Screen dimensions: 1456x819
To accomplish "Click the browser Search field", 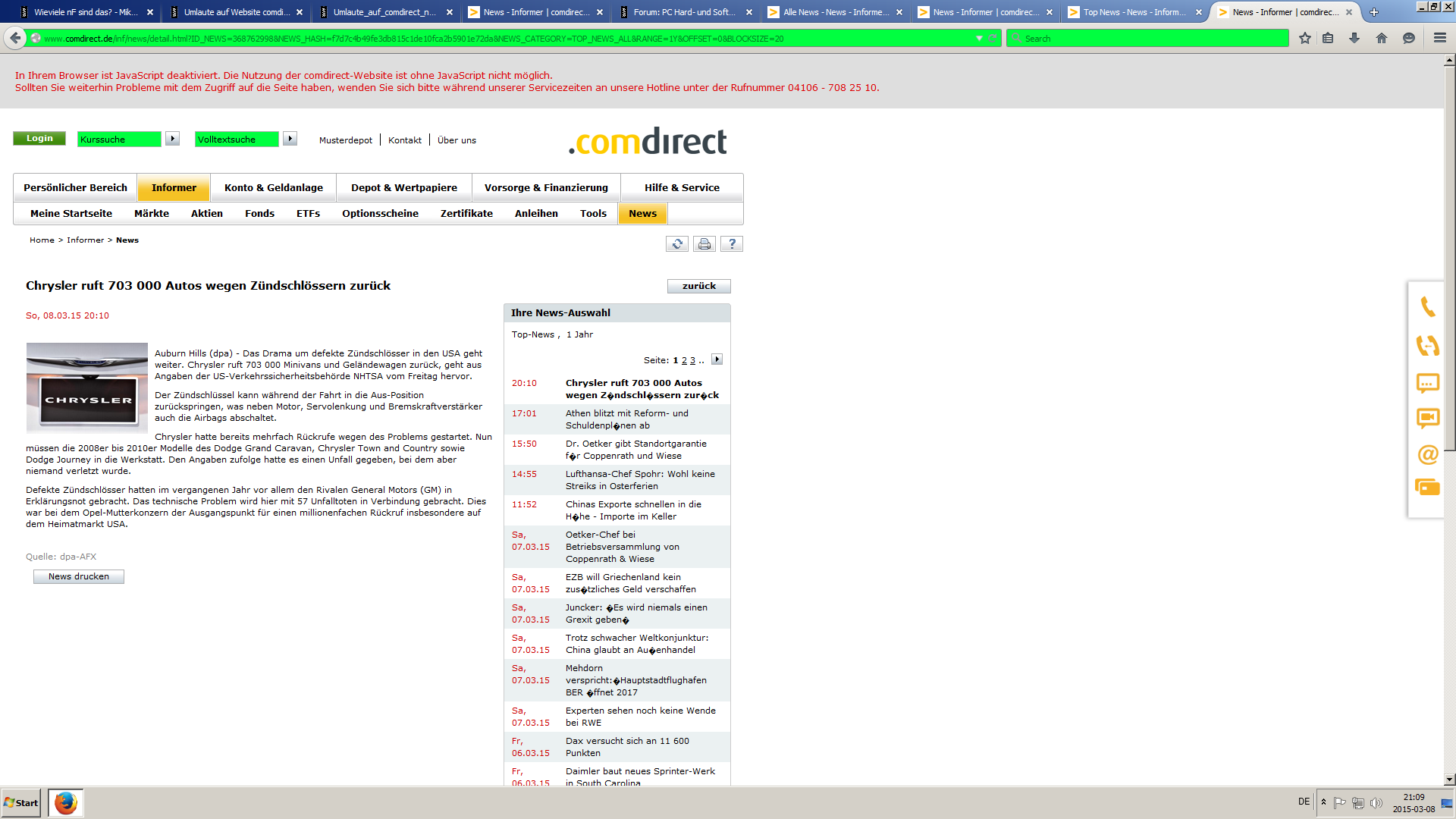I will coord(1147,38).
